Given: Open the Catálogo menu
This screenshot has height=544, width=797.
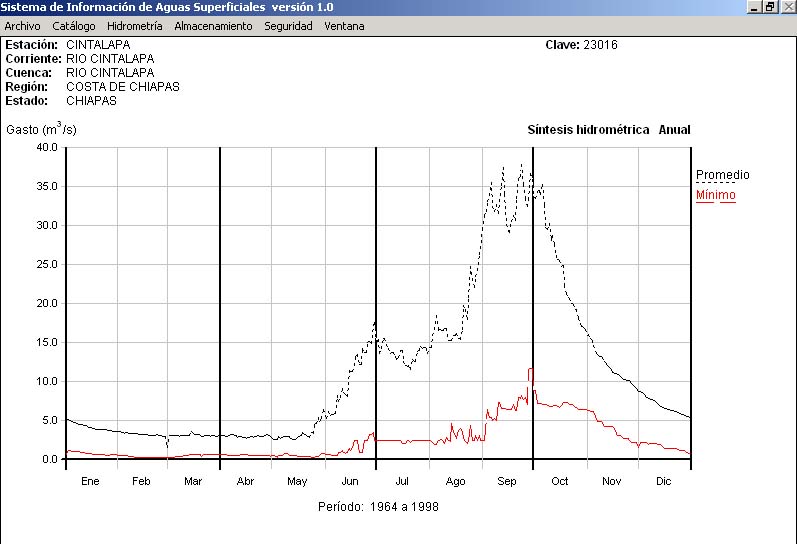Looking at the screenshot, I should pyautogui.click(x=74, y=26).
